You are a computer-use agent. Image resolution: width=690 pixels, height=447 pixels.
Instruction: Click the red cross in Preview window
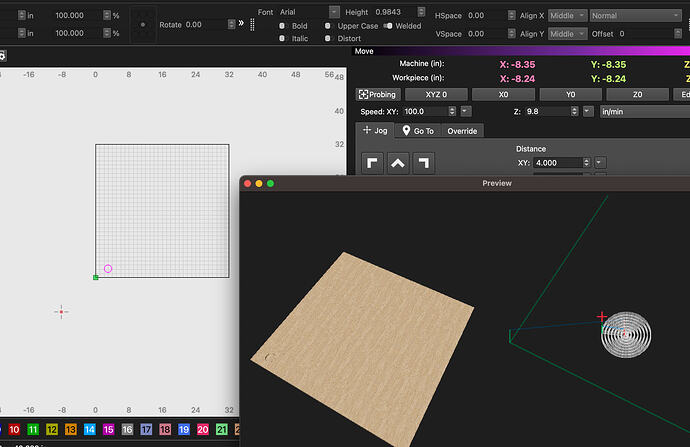[x=602, y=316]
